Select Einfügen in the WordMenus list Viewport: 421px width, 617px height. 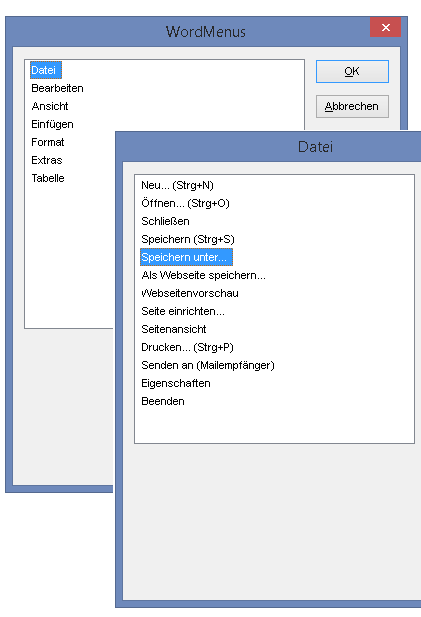coord(52,124)
